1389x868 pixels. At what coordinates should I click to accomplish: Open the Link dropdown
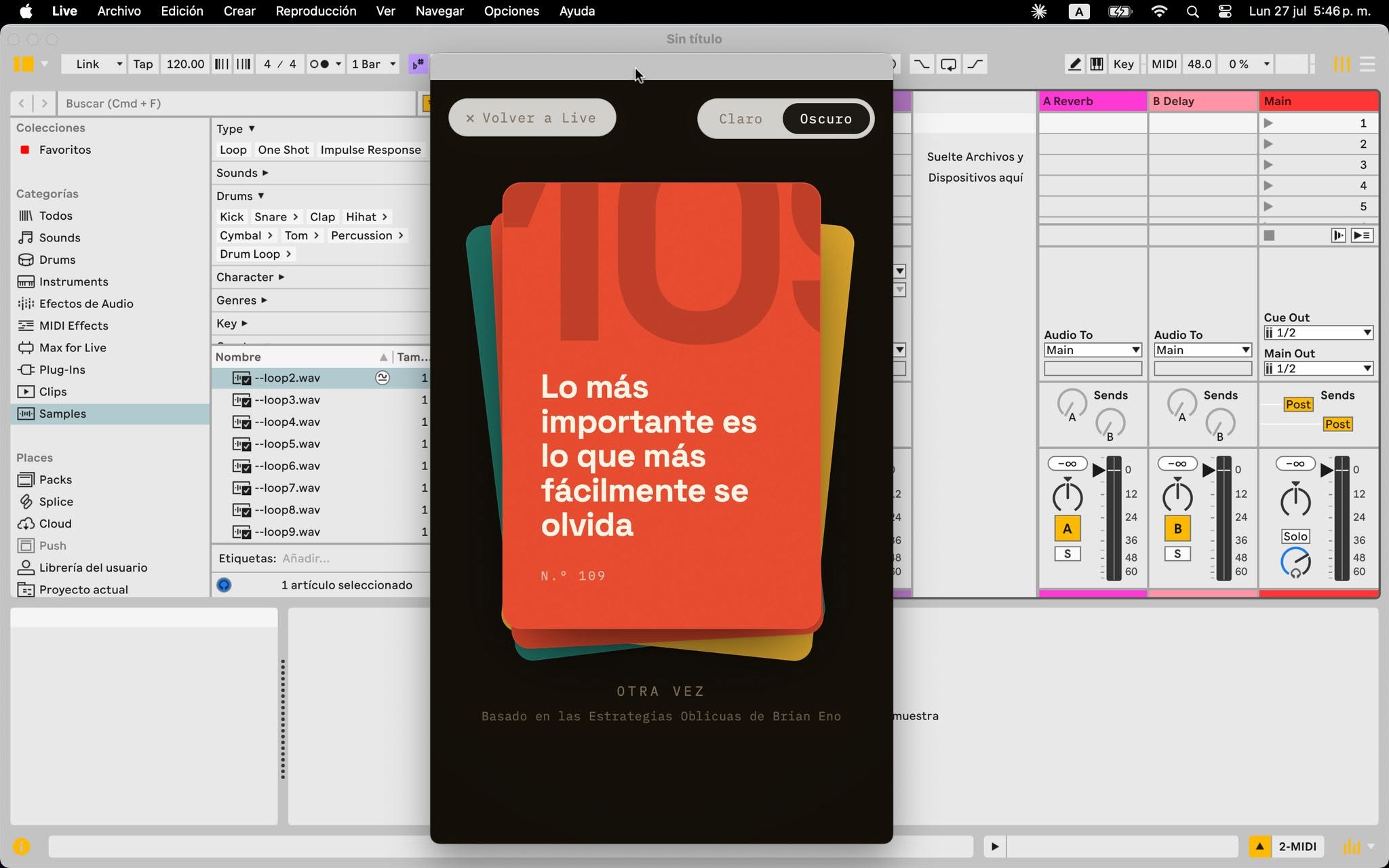93,64
